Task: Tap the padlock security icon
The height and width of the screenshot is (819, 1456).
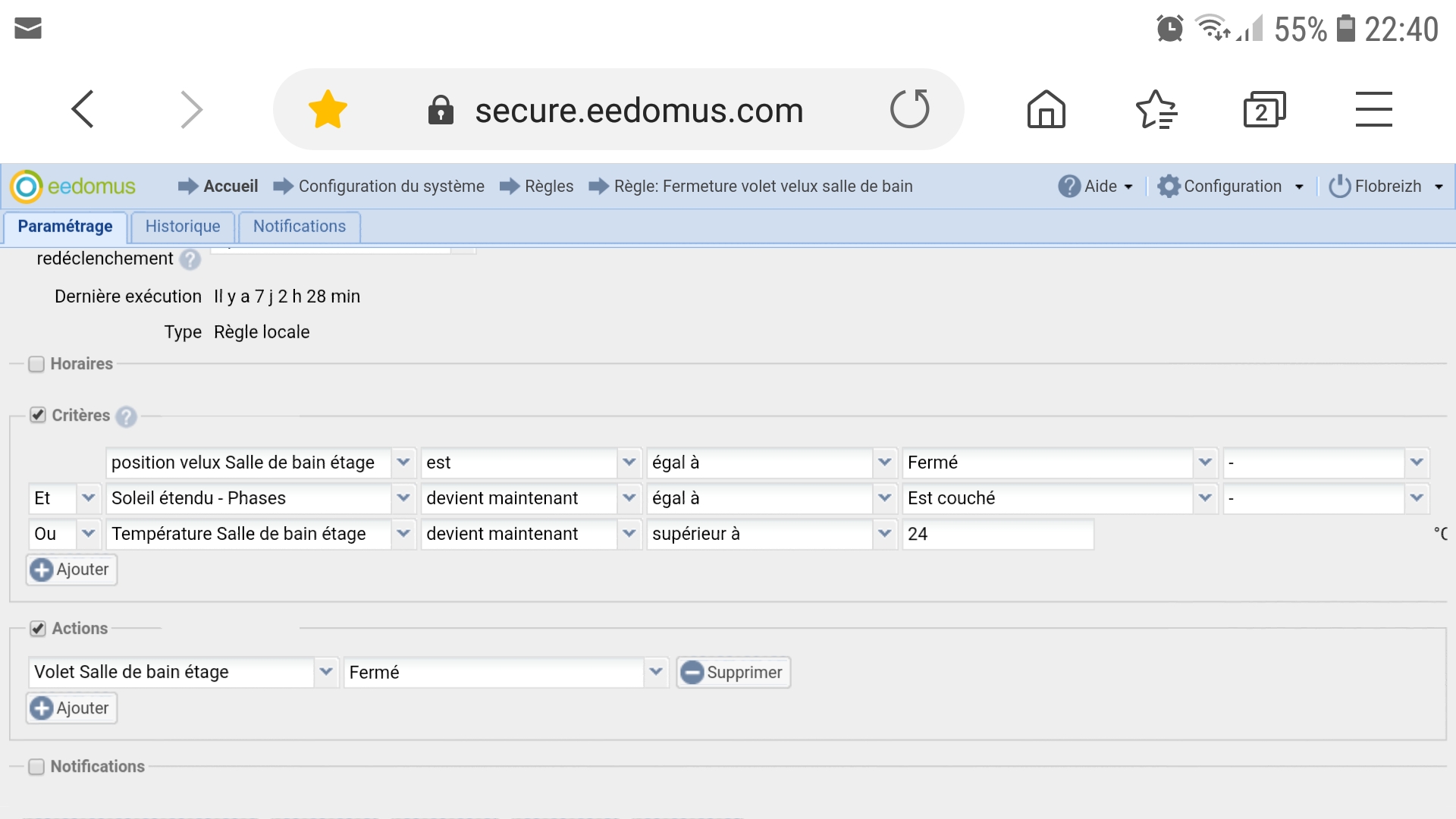Action: 441,110
